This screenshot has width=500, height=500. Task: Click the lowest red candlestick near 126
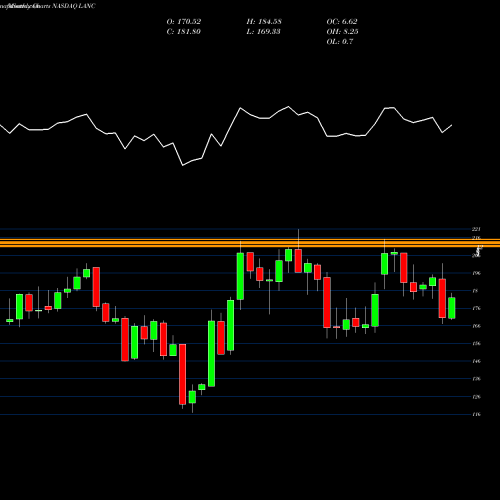tap(183, 374)
